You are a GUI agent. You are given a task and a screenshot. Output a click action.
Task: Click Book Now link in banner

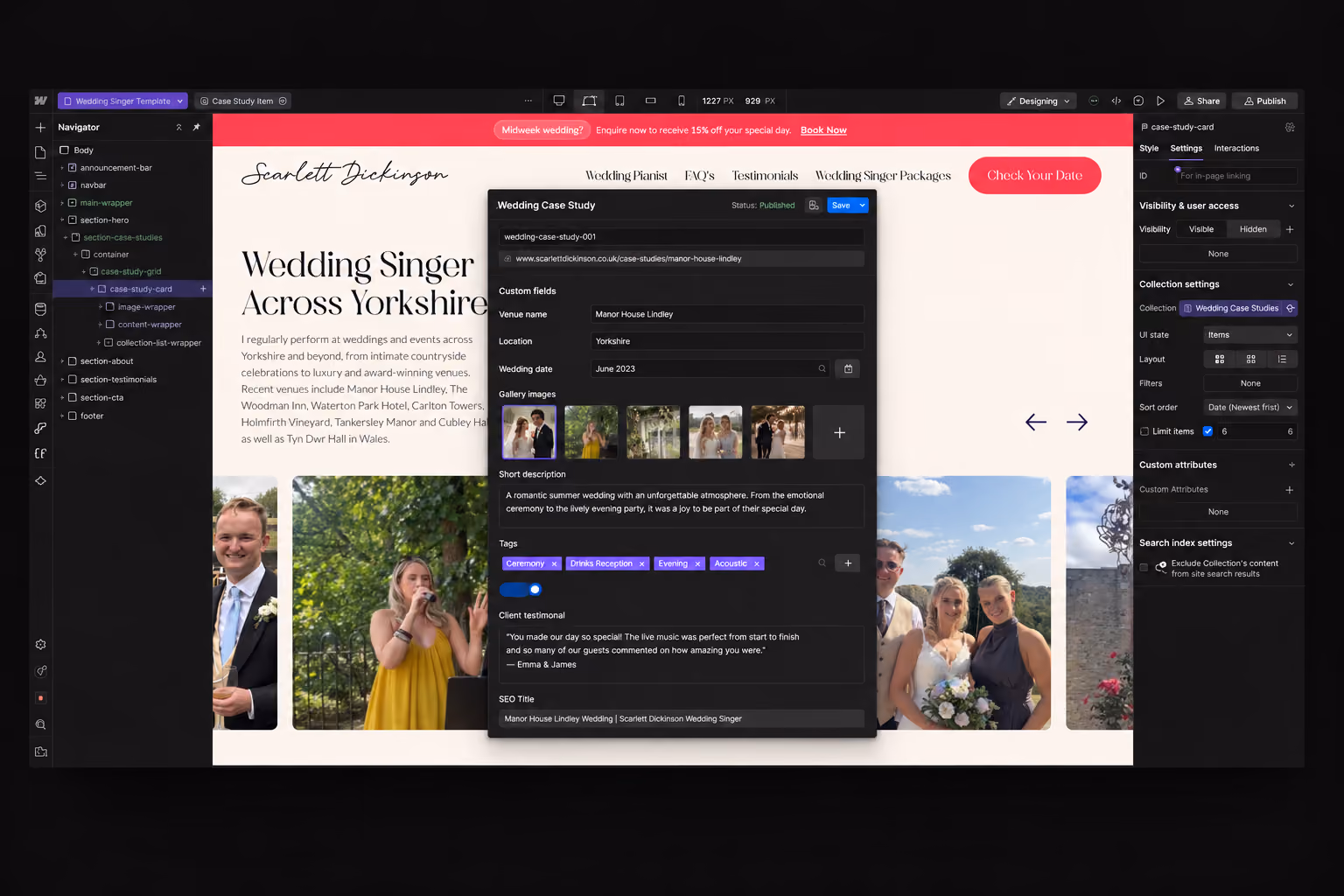(823, 130)
